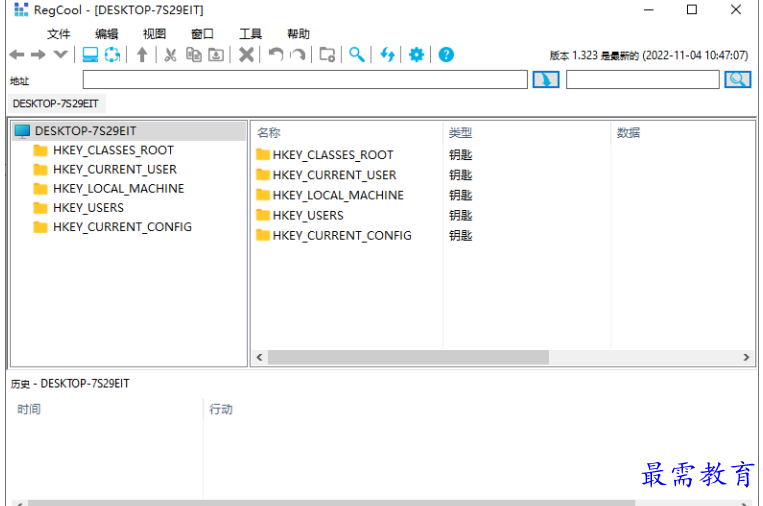Click HKEY_LOCAL_MACHINE folder icon in left tree

(40, 188)
